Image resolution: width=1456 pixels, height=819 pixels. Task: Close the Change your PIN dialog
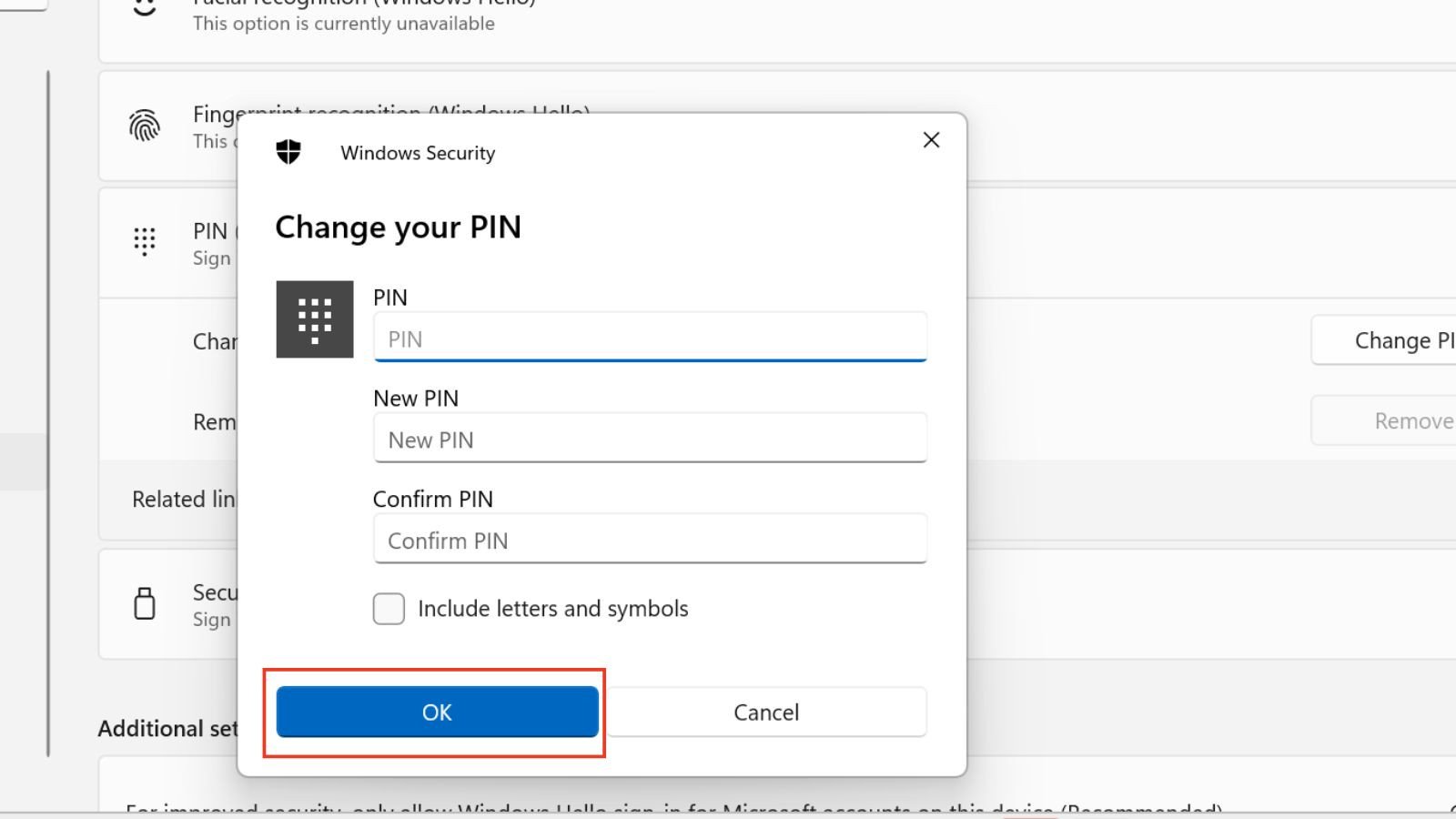pos(930,139)
